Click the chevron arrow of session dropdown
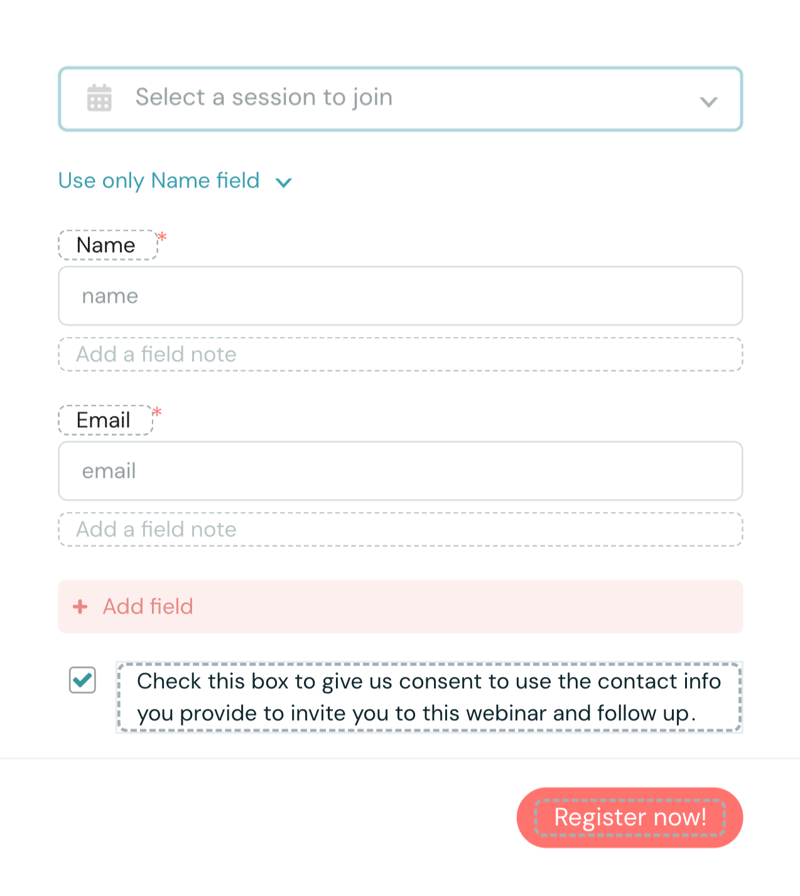The height and width of the screenshot is (896, 800). [x=709, y=101]
